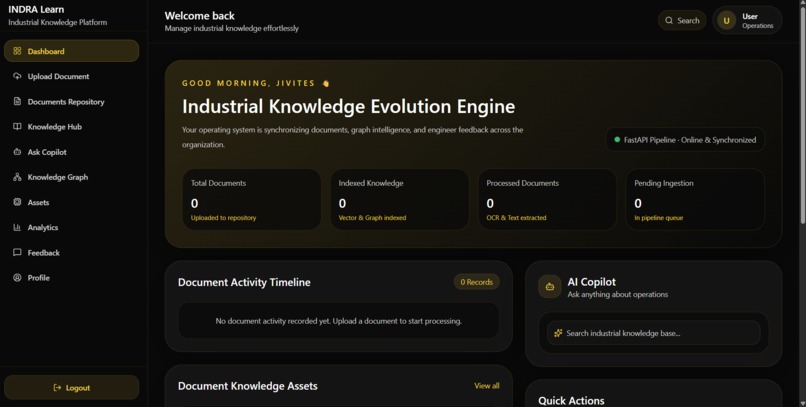Click the Document Activity Timeline heading

244,282
